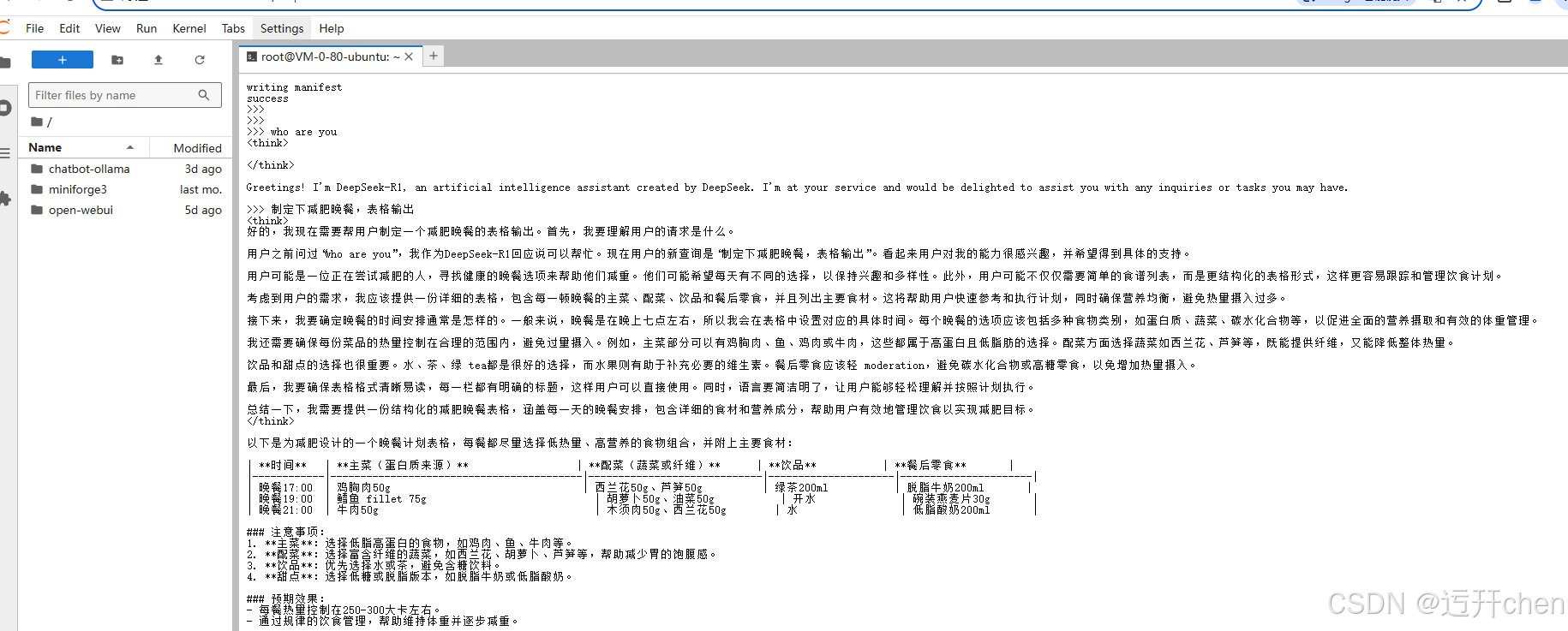This screenshot has height=631, width=1568.
Task: Open the Run menu
Action: [147, 28]
